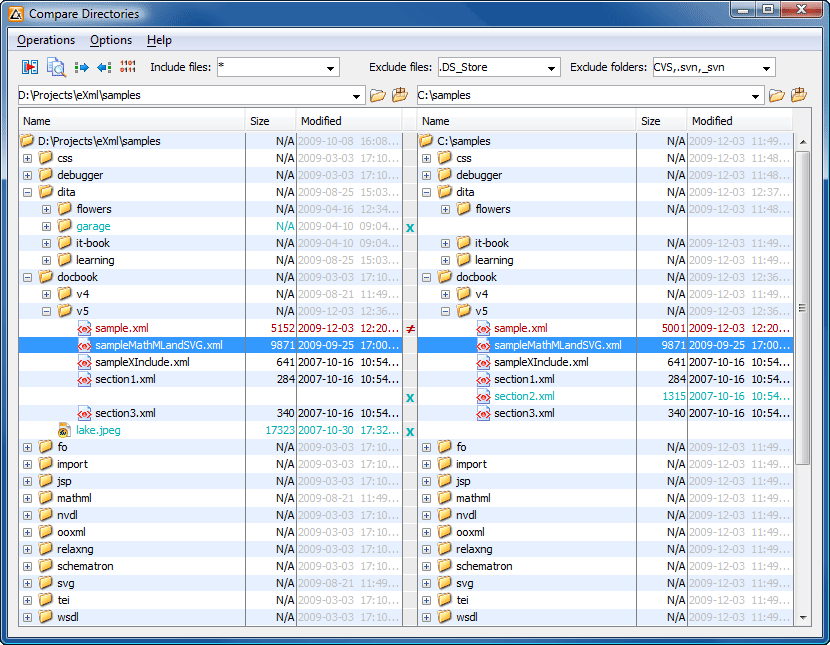
Task: Click the left directory path input field
Action: 183,95
